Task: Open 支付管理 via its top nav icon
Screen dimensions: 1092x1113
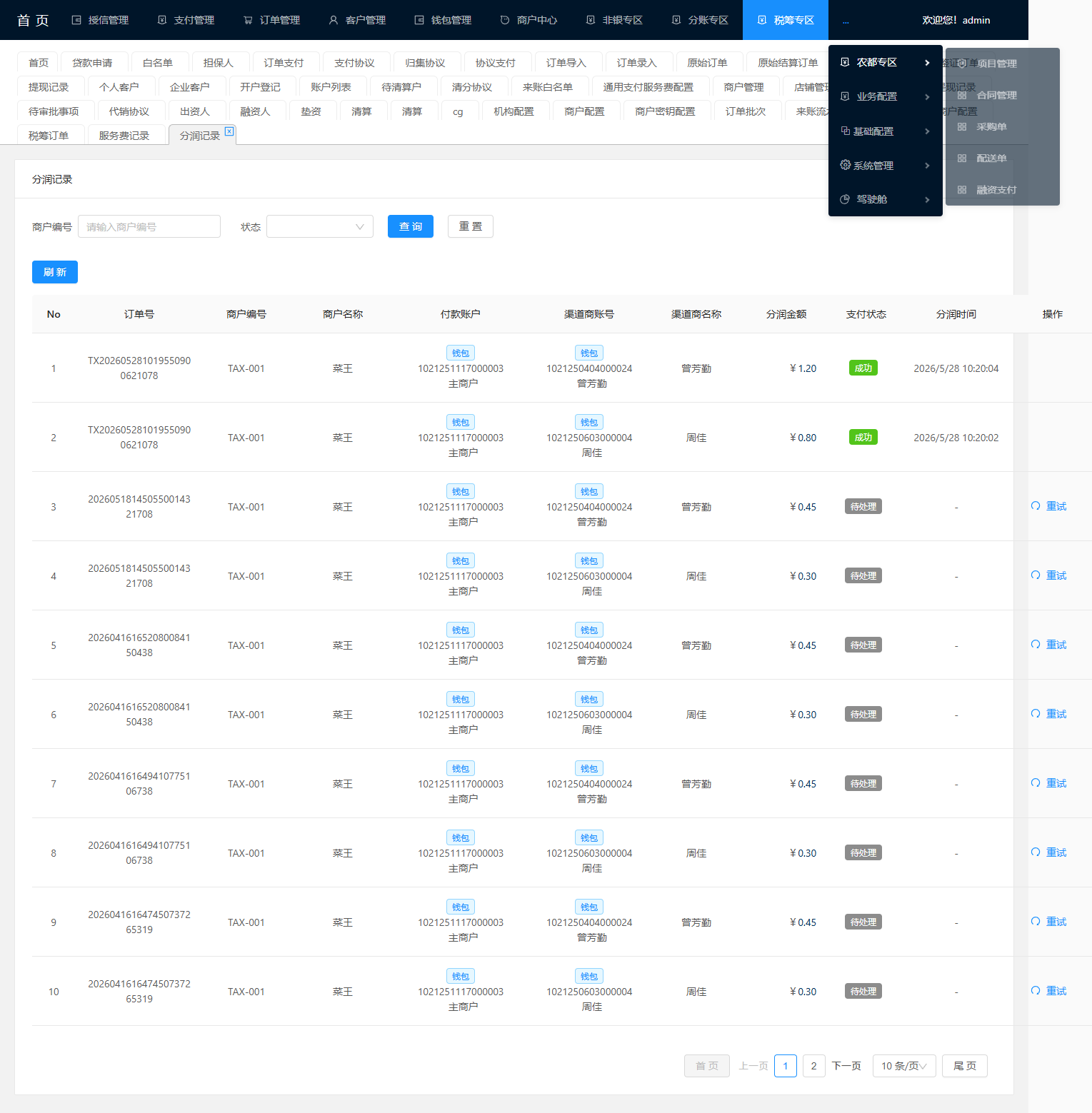Action: point(162,20)
